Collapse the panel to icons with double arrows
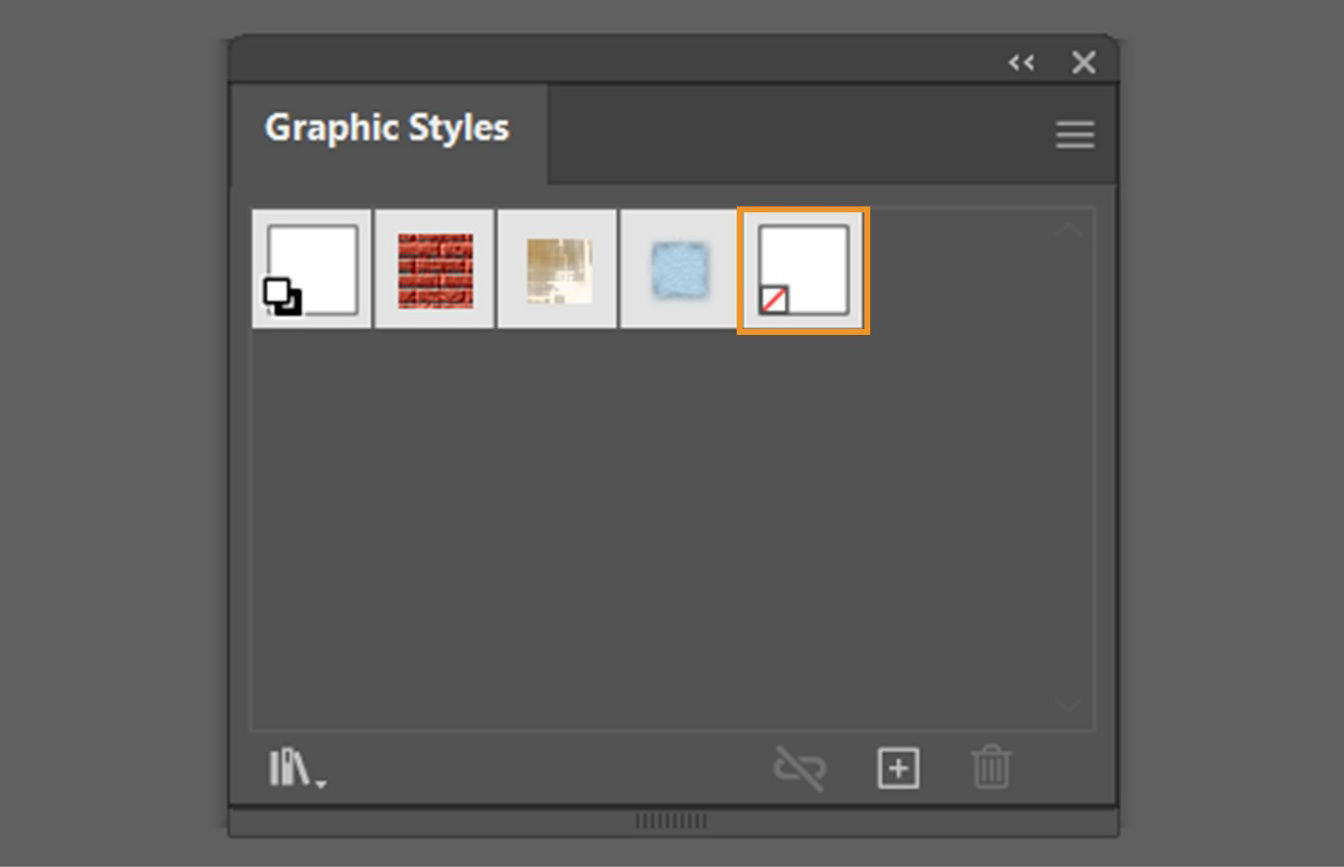Screen dimensions: 1344x867 point(1021,62)
